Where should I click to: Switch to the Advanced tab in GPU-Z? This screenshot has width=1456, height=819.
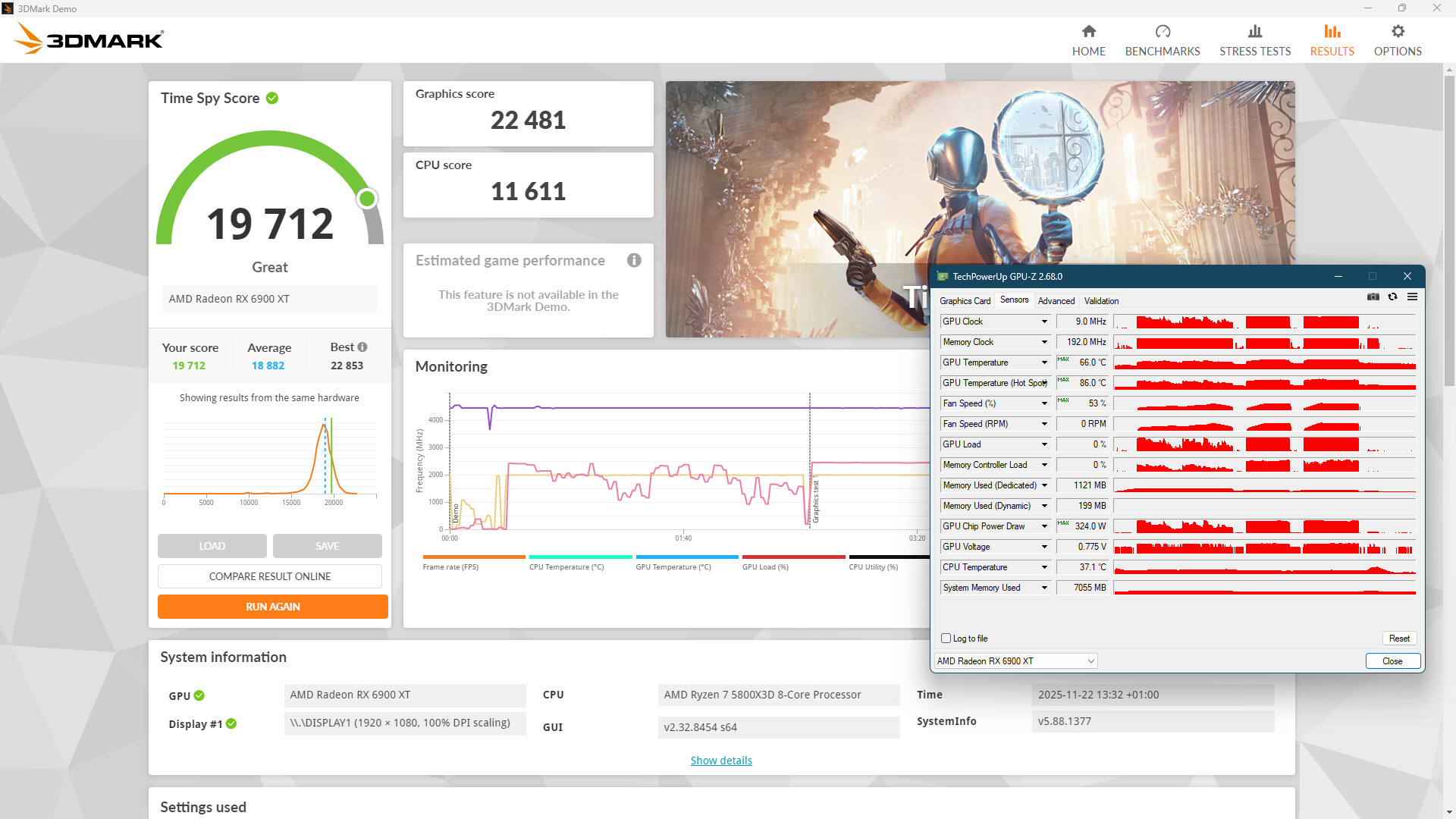click(1056, 301)
